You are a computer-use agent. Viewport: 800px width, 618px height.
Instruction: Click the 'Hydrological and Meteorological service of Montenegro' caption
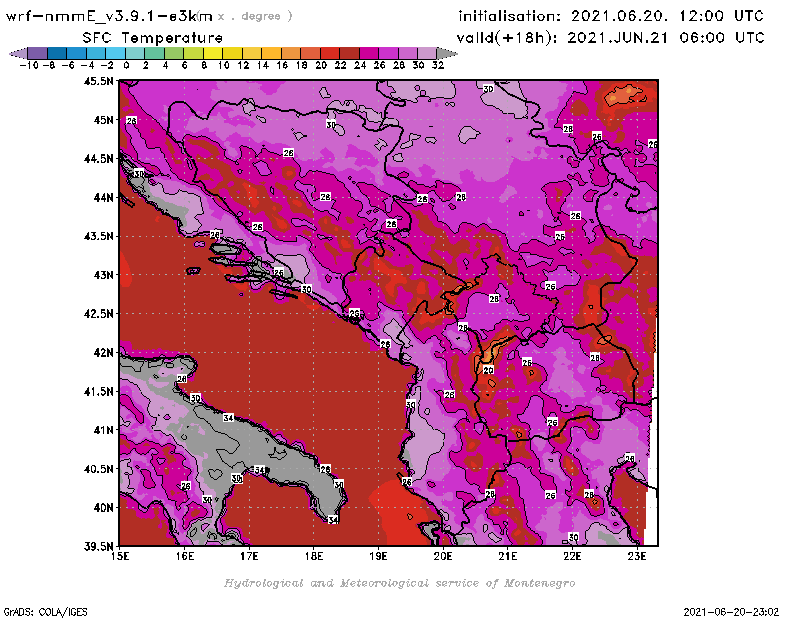[399, 583]
